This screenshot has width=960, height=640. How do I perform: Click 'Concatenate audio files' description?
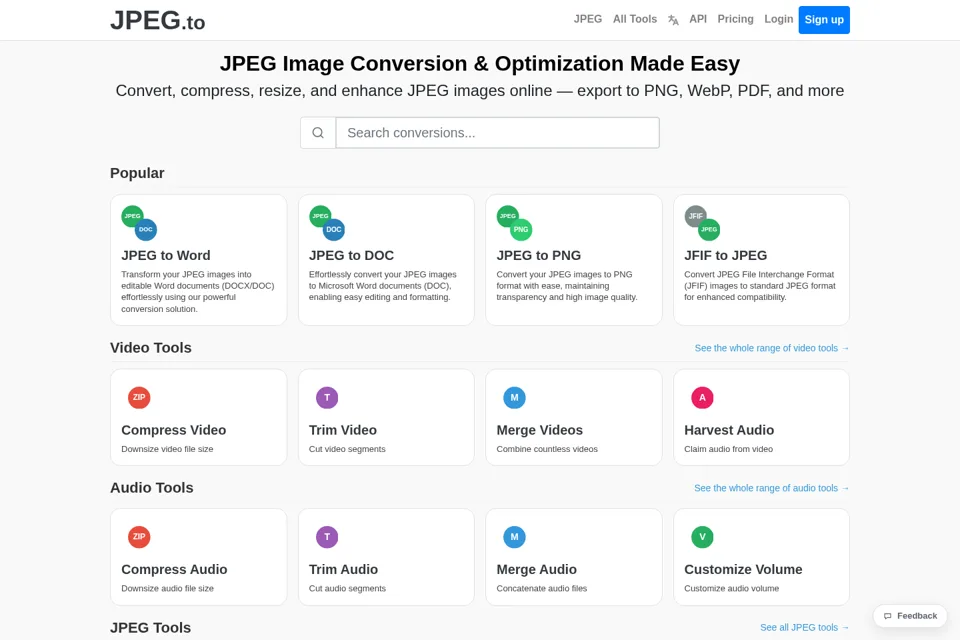542,589
